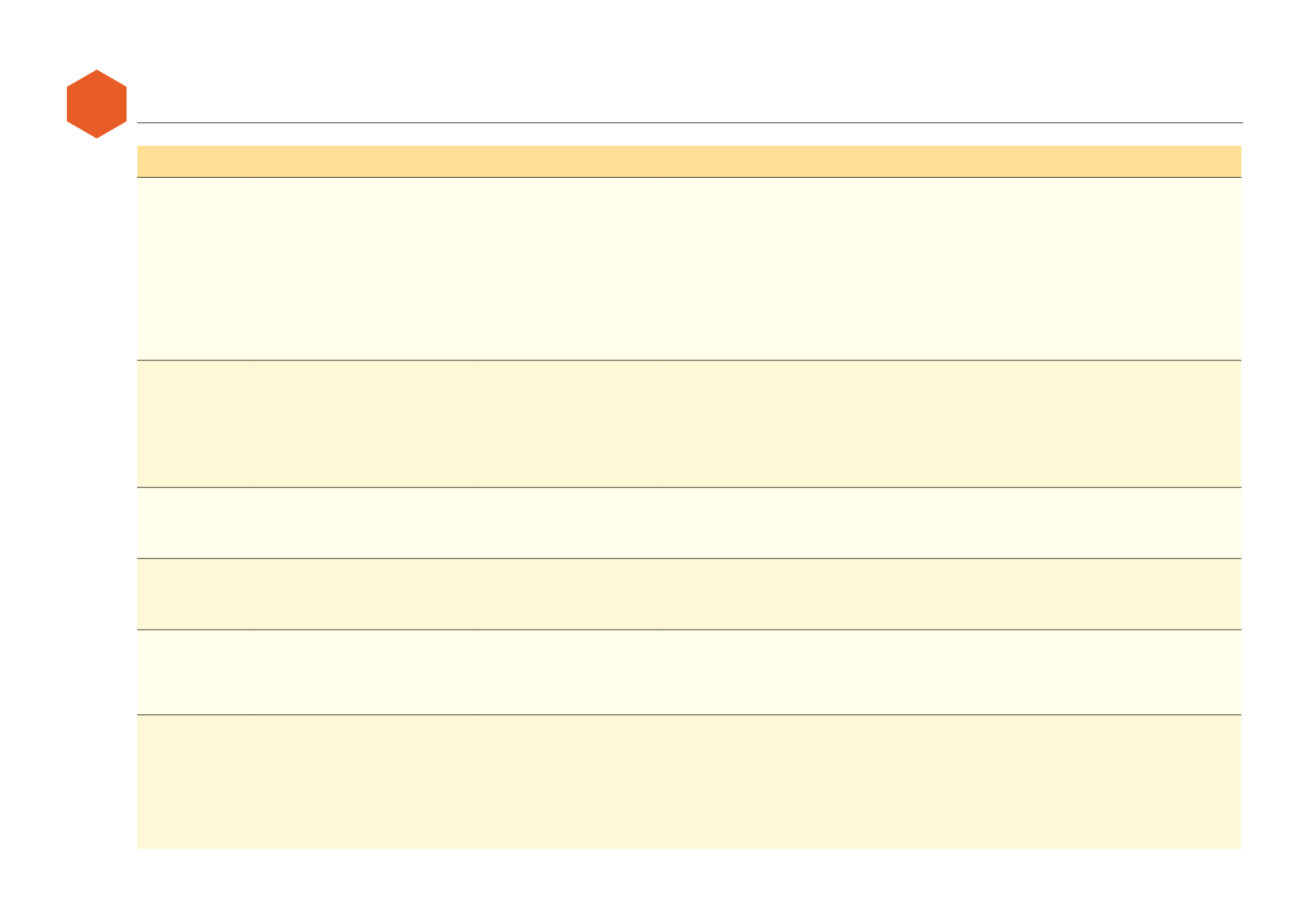Select first-column cell of the fifth body row
Screen dimensions: 1307x924
point(194,672)
